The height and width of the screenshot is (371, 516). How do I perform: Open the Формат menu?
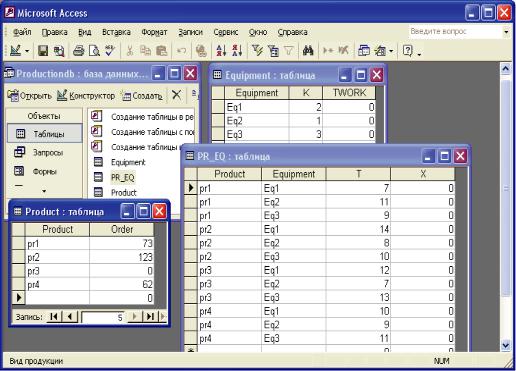[154, 32]
